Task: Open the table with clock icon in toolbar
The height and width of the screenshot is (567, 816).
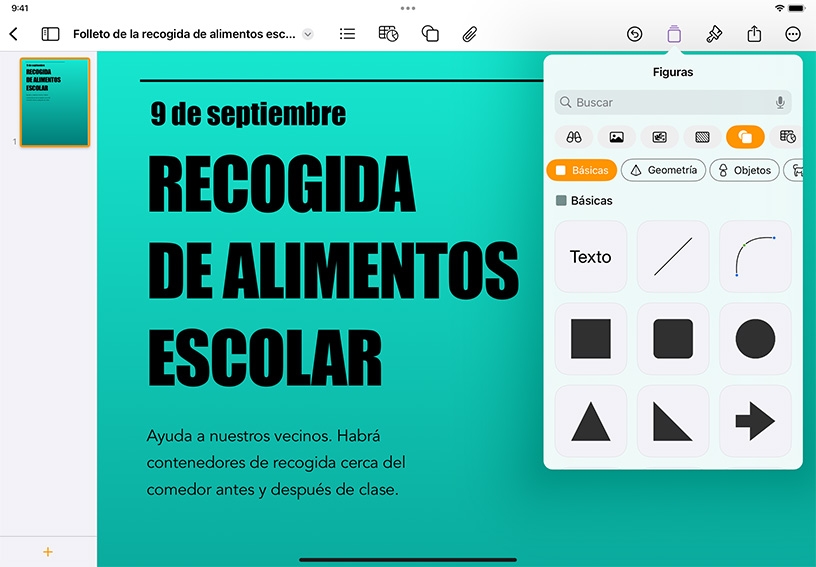Action: click(388, 34)
